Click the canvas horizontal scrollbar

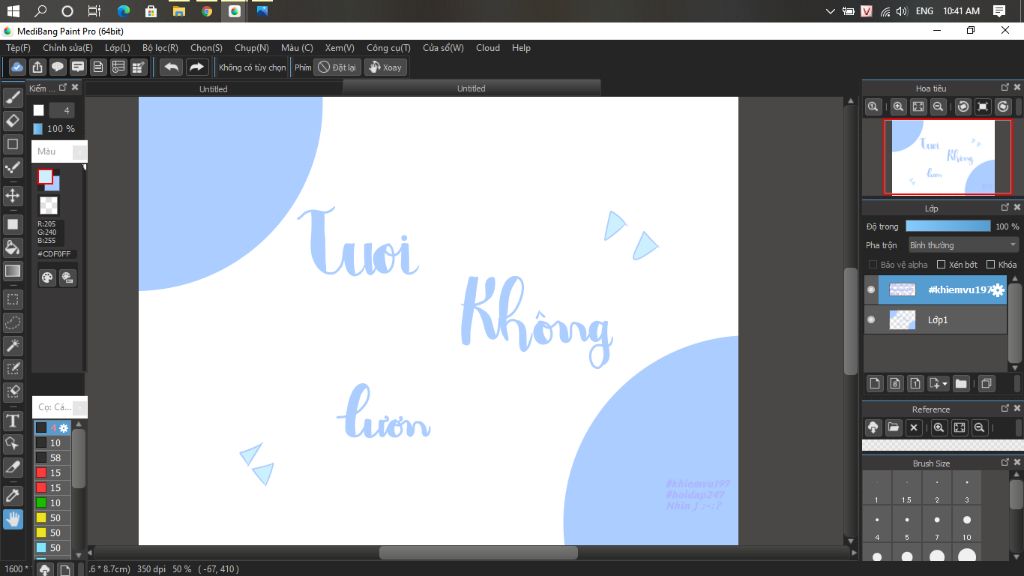478,552
